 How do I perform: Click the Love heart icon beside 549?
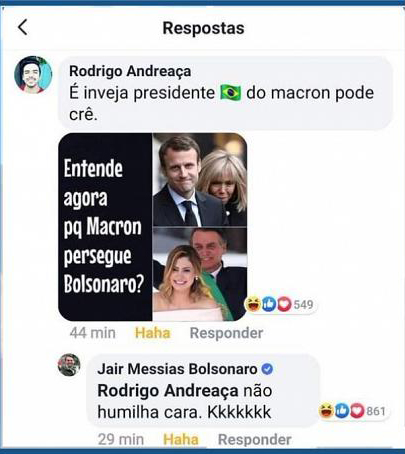(x=284, y=304)
